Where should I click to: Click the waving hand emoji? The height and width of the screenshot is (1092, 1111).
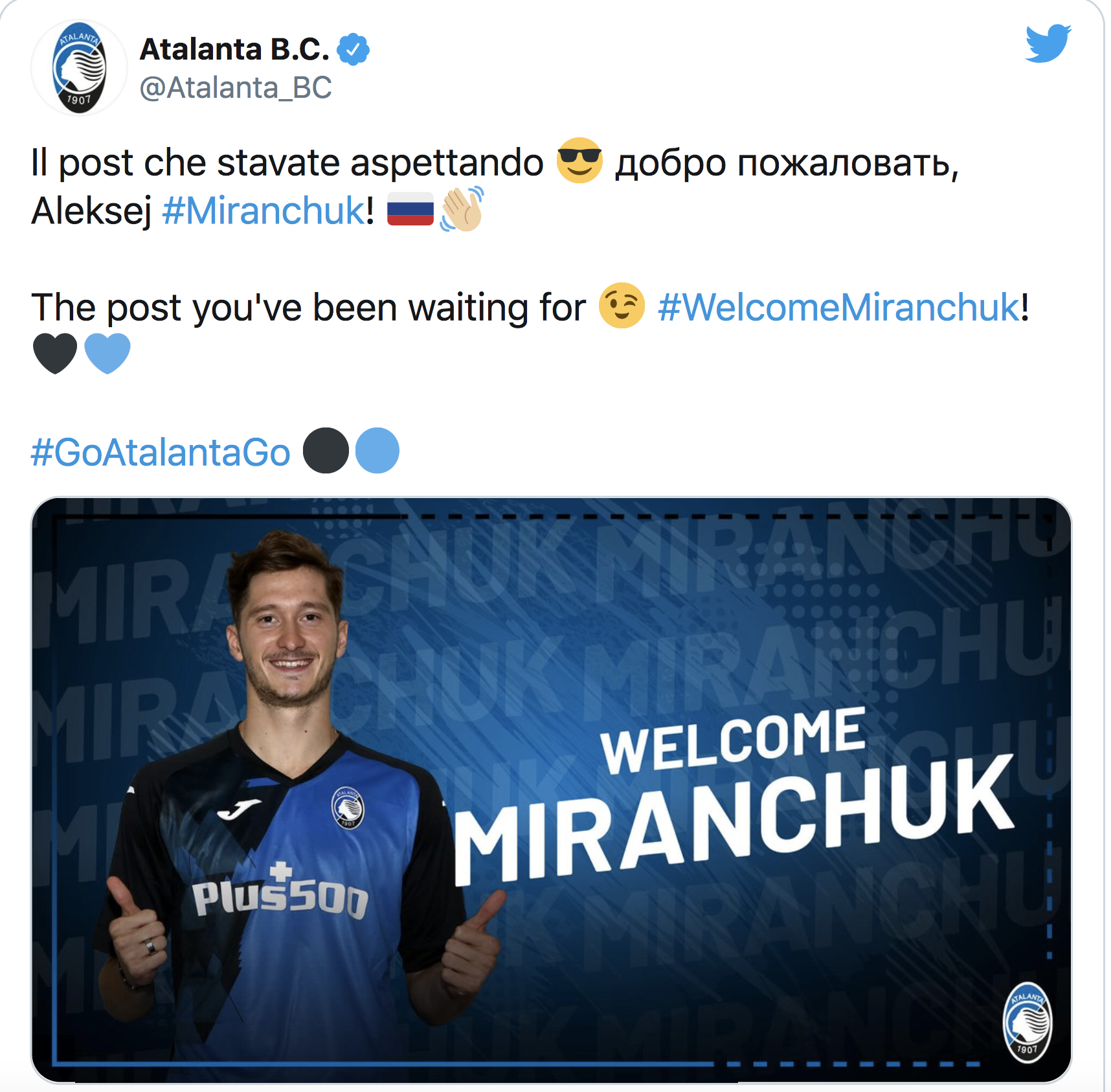(462, 209)
